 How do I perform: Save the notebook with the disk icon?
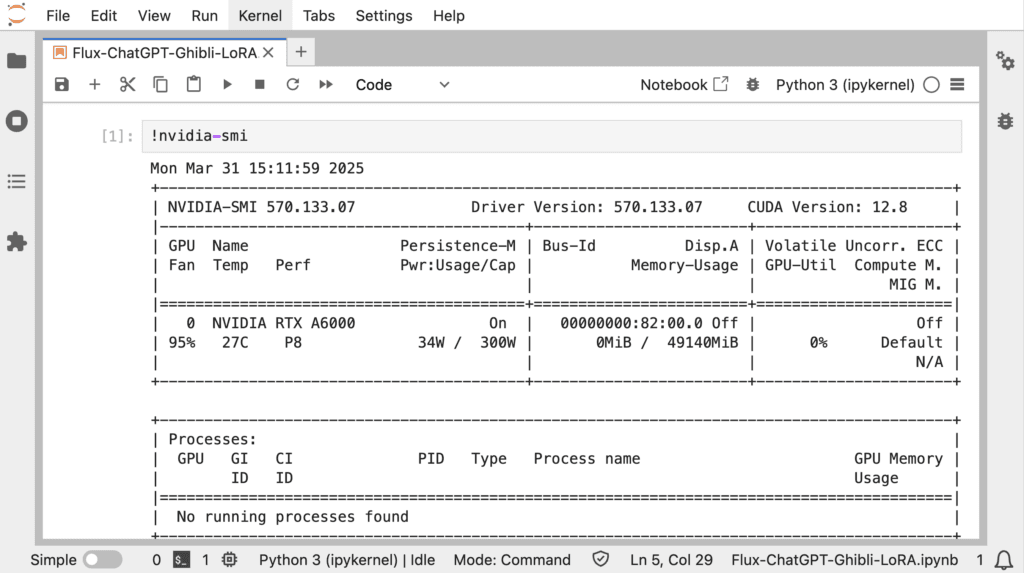click(61, 84)
